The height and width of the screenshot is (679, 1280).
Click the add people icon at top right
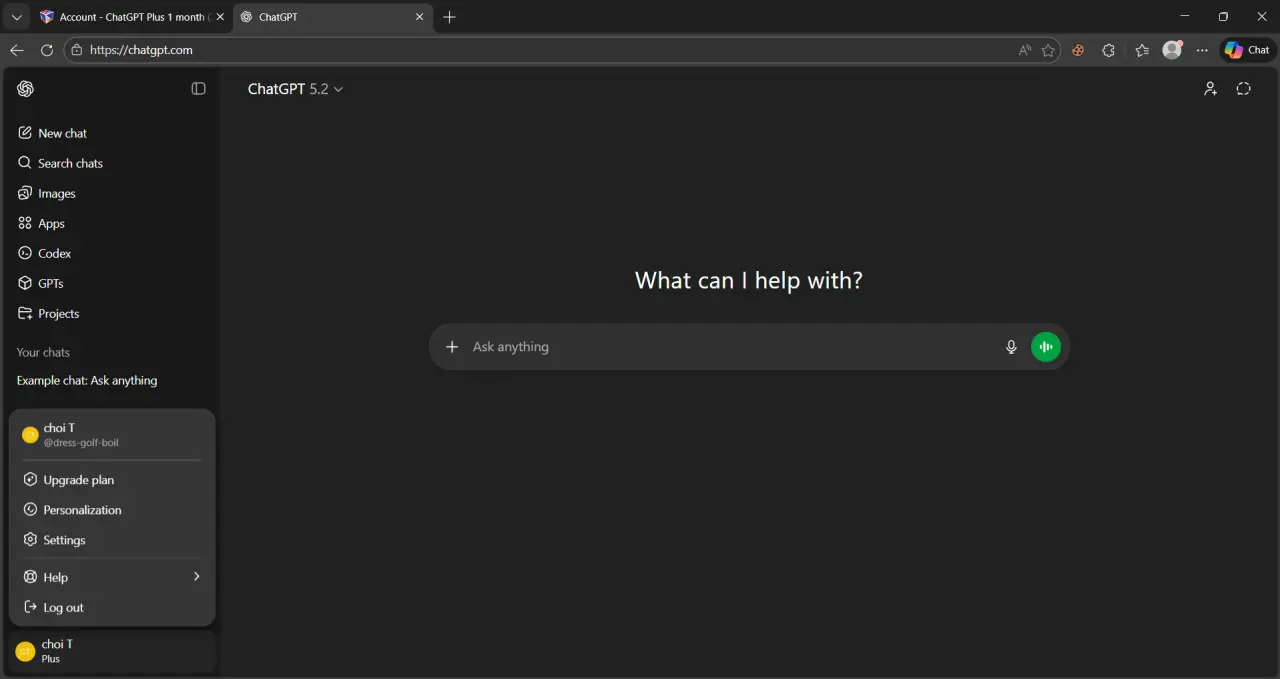click(1210, 89)
